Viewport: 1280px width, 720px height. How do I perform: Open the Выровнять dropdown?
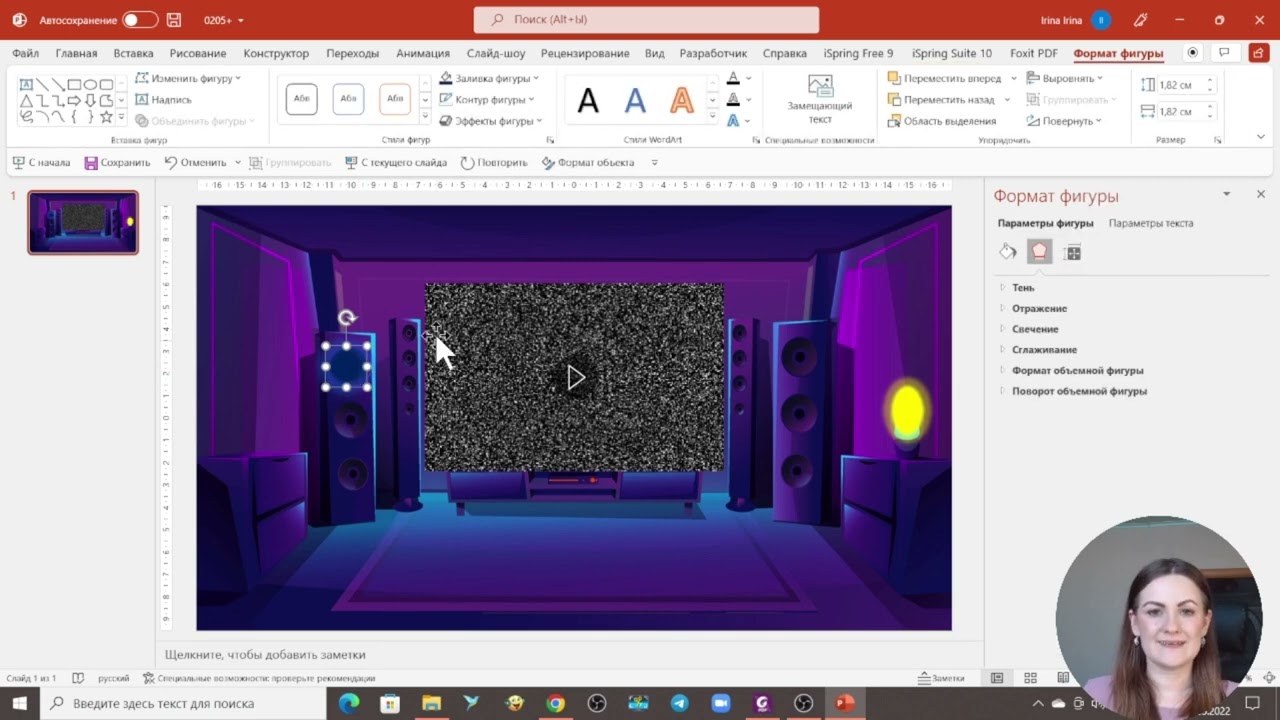click(x=1065, y=78)
